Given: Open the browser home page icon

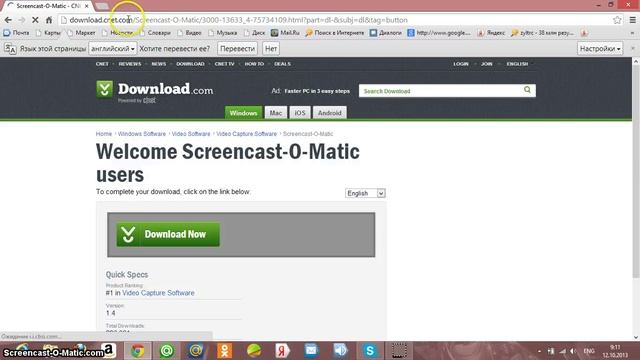Looking at the screenshot, I should pos(49,20).
